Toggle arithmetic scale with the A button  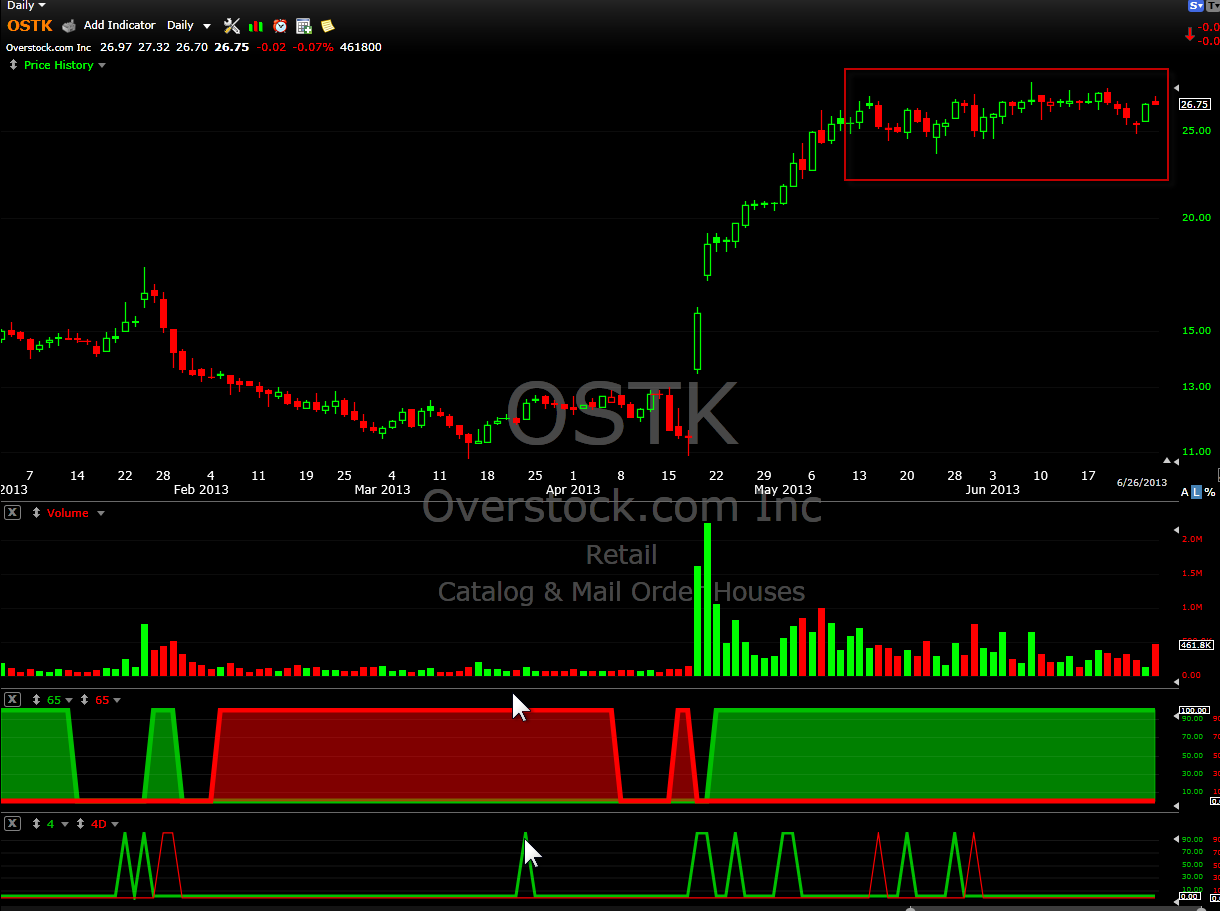point(1185,492)
